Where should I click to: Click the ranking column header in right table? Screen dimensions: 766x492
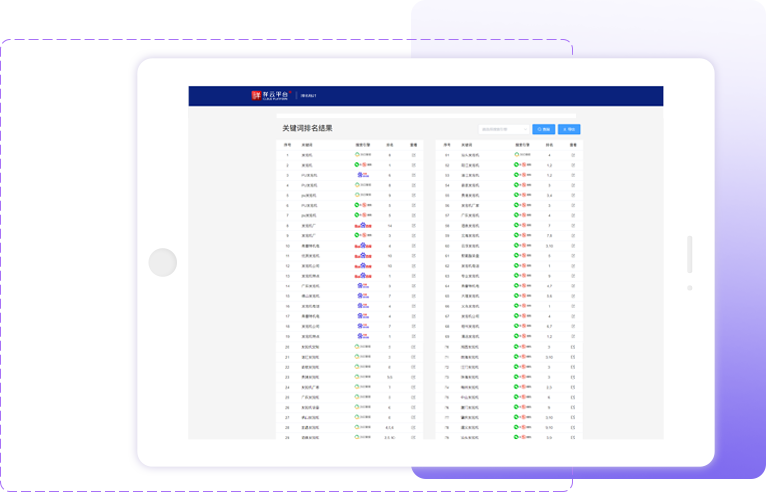[549, 144]
